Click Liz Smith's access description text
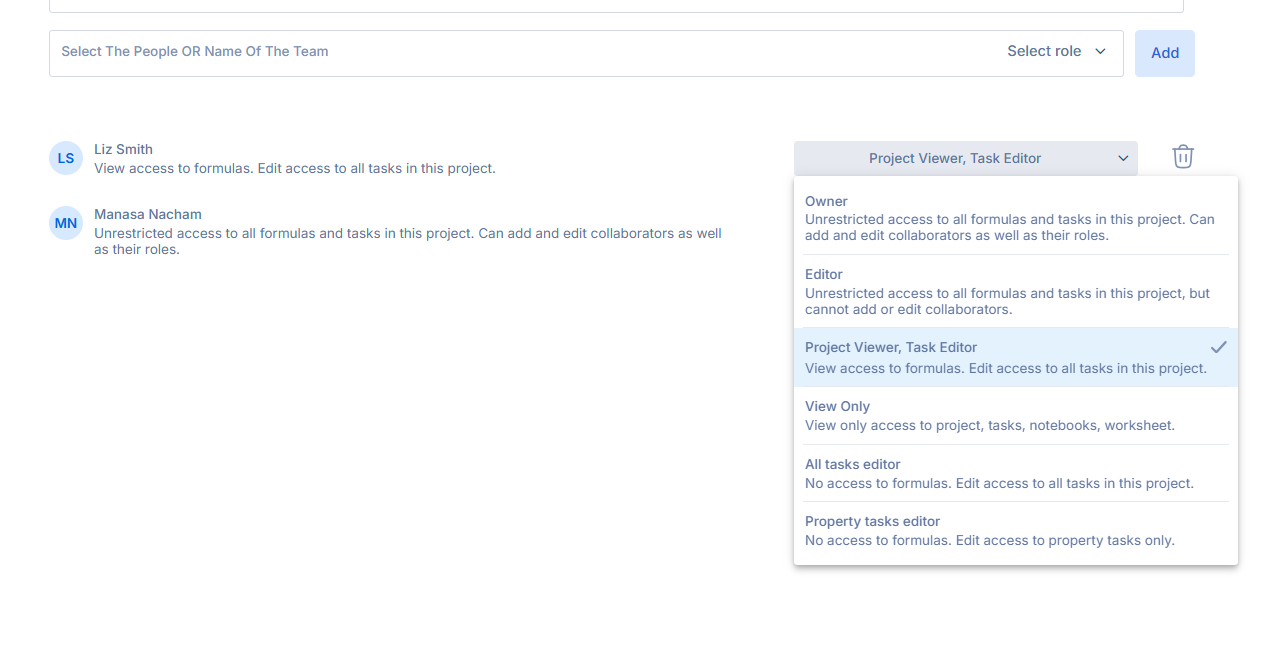The image size is (1270, 663). [295, 168]
